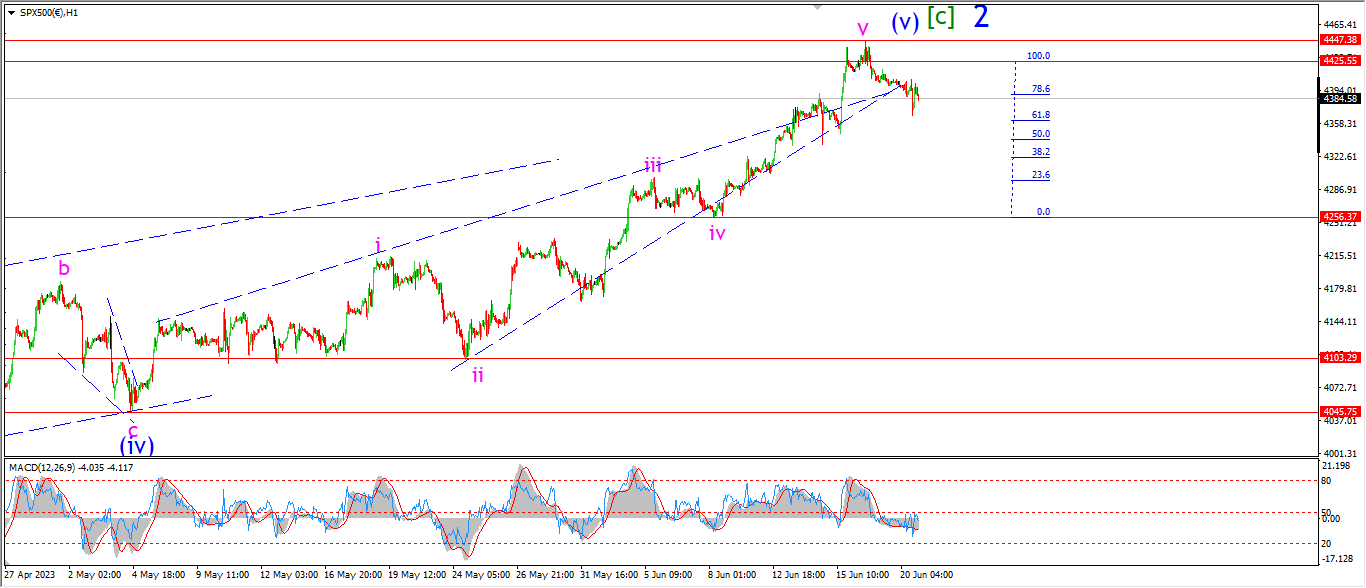Viewport: 1366px width, 588px height.
Task: Select the Fibonacci 38.2 level label
Action: tap(1040, 152)
